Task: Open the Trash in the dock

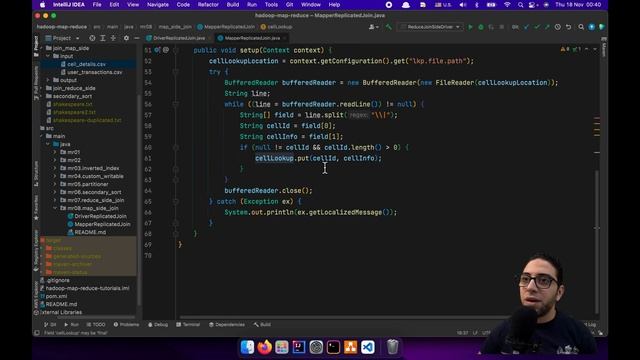Action: pyautogui.click(x=392, y=347)
